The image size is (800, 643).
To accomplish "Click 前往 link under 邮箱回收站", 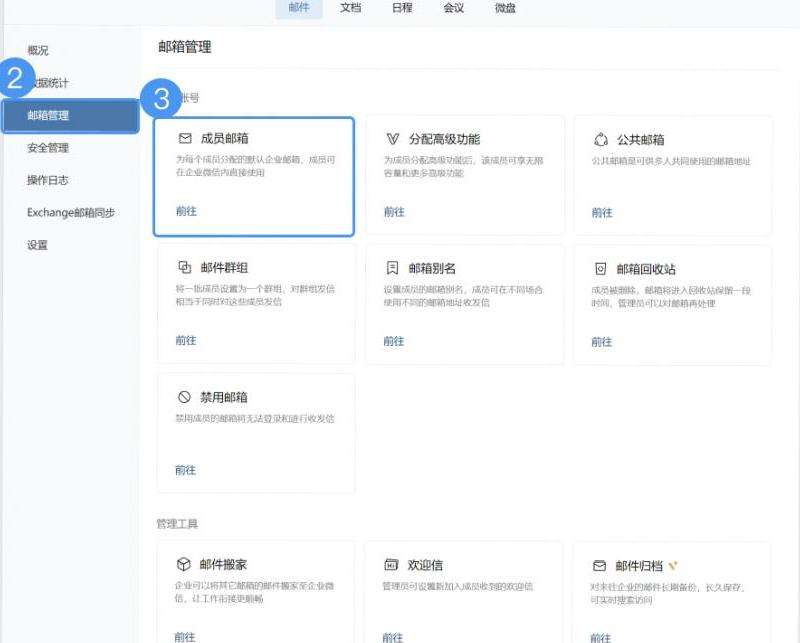I will [x=601, y=341].
